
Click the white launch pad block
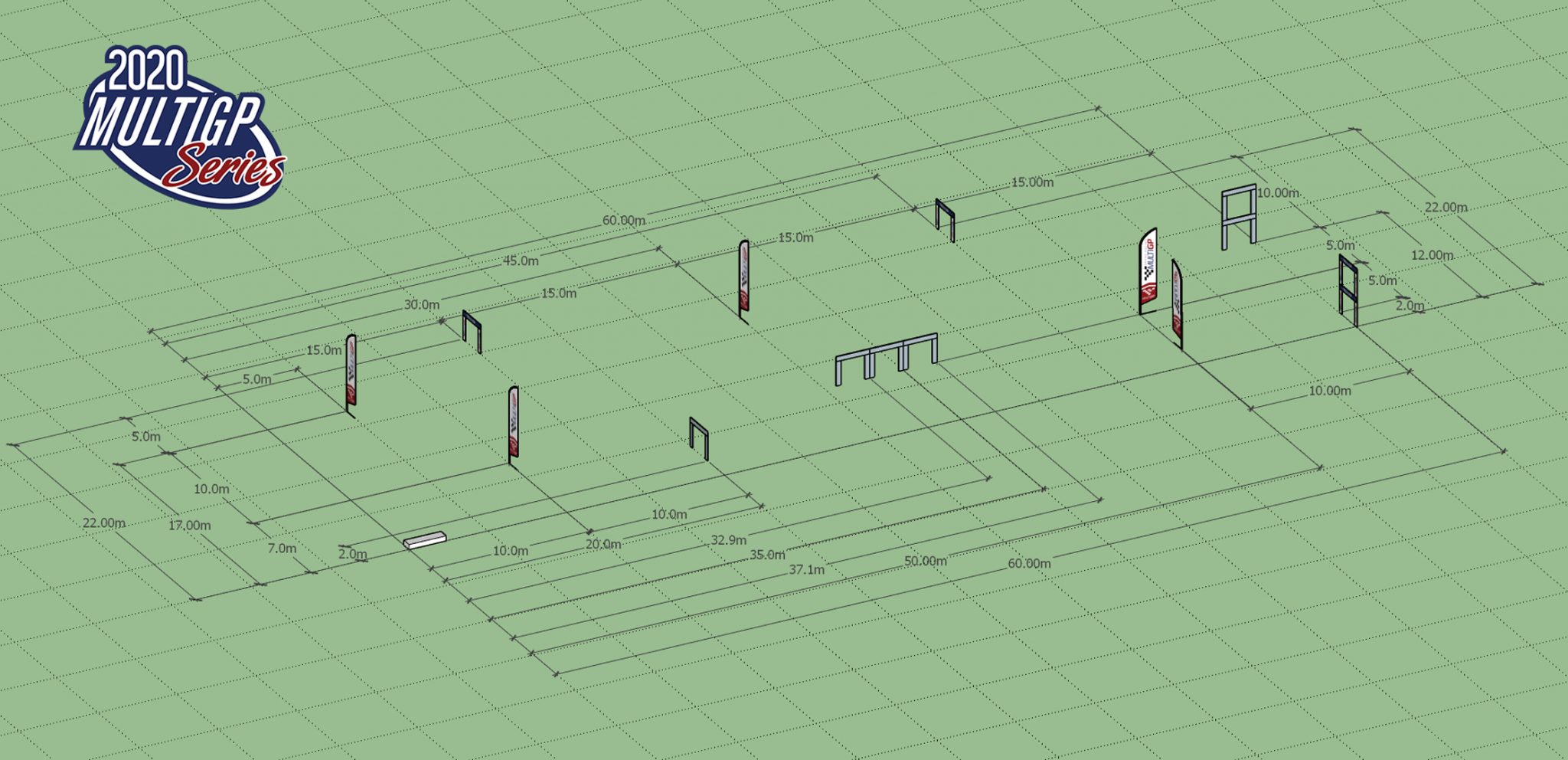coord(426,542)
